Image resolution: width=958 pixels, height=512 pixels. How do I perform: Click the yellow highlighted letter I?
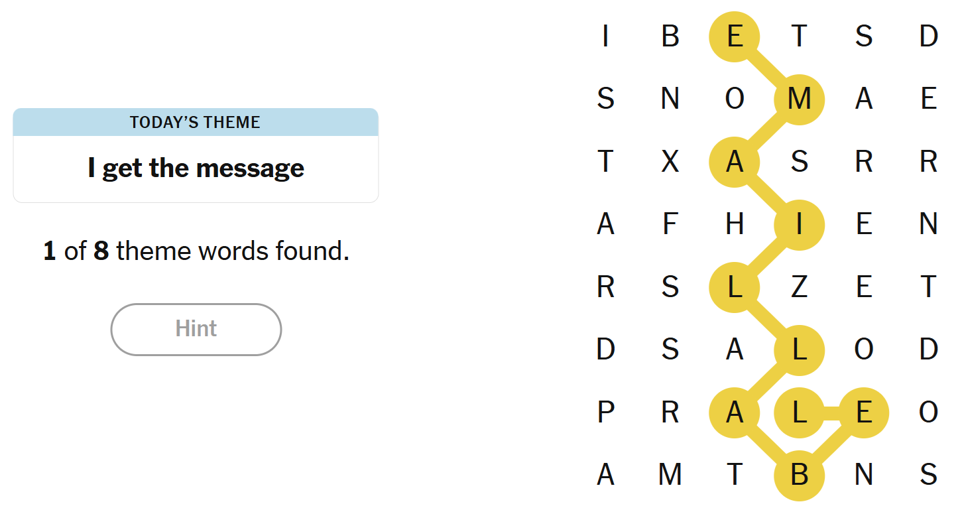[799, 225]
